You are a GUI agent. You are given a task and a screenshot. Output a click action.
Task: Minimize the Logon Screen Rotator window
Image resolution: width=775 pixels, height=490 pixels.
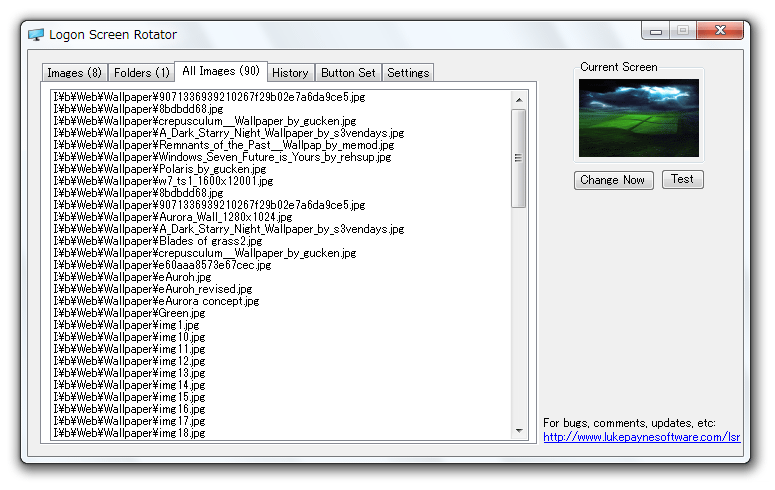[x=656, y=32]
